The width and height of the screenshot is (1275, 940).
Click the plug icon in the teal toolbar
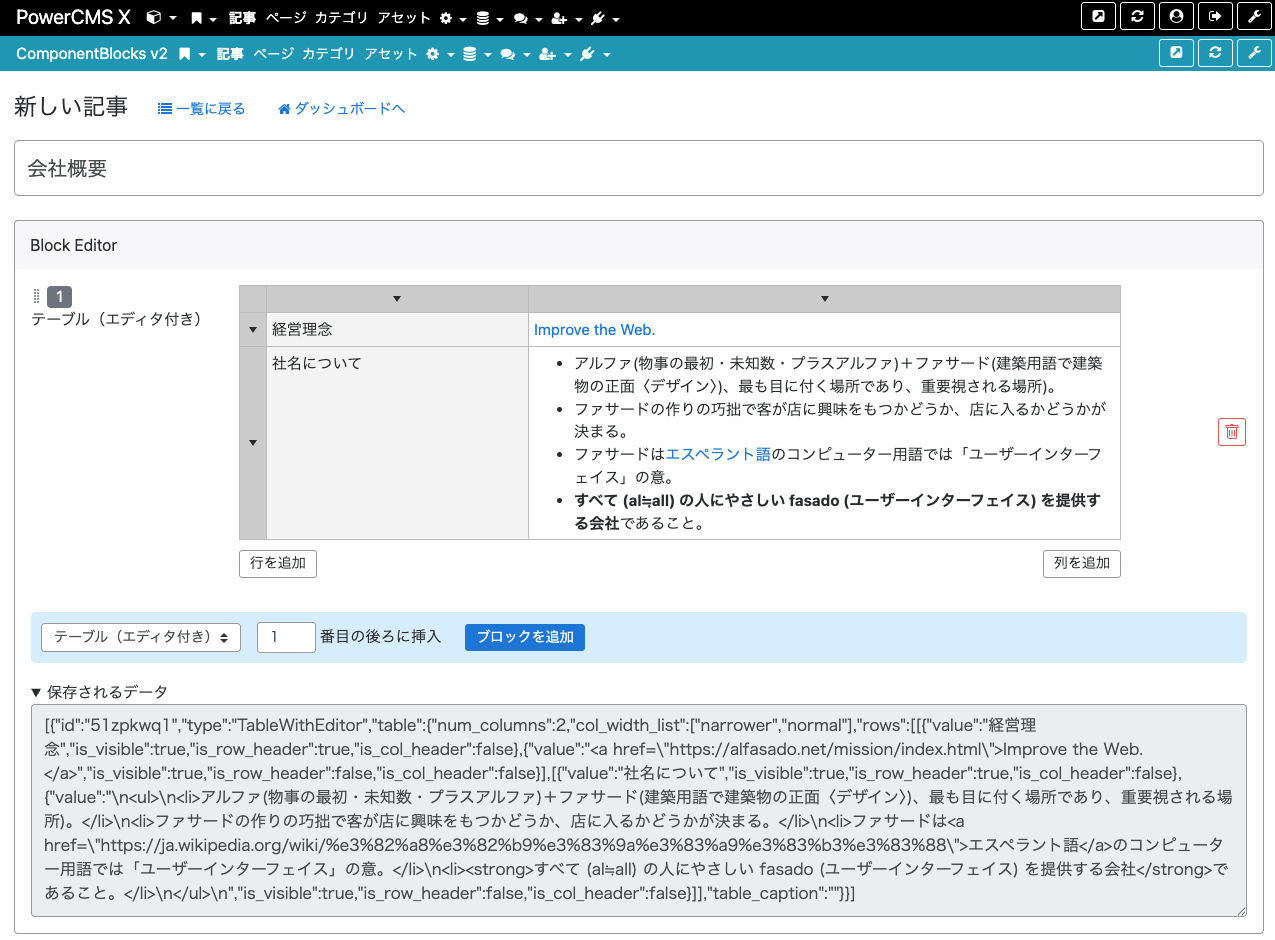588,53
